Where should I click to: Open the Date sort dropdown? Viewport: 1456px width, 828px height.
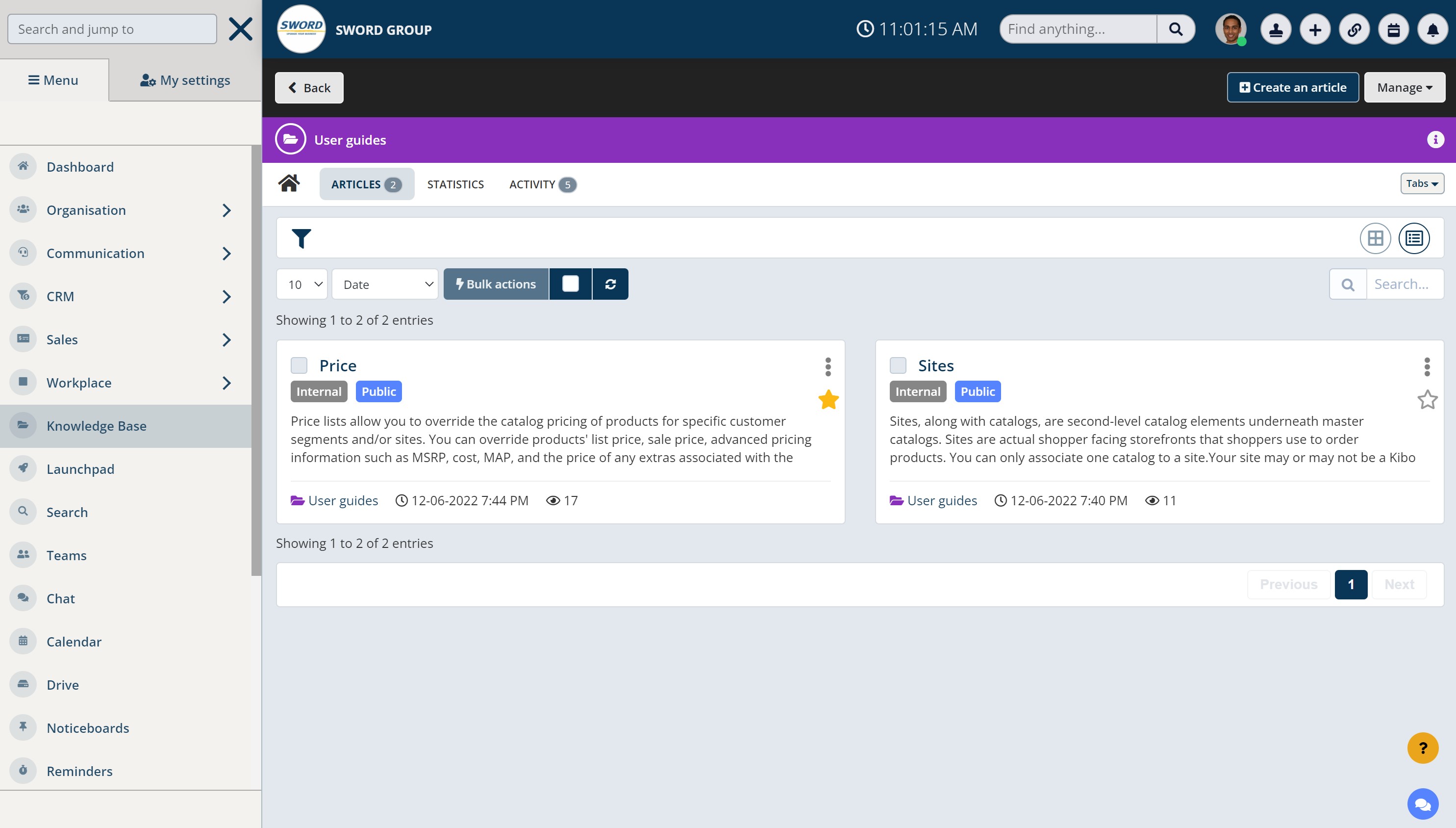pos(385,285)
